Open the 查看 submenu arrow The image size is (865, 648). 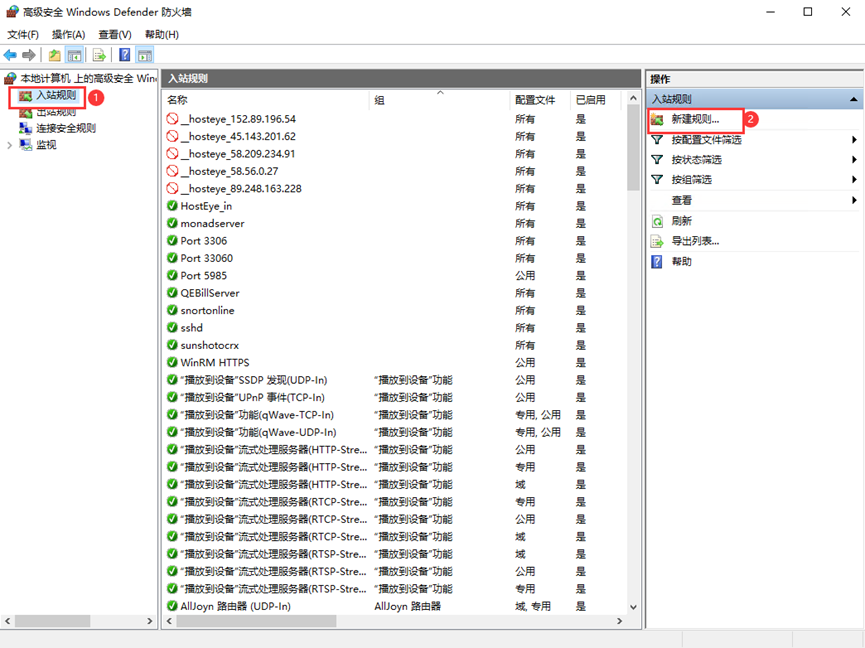click(x=854, y=200)
